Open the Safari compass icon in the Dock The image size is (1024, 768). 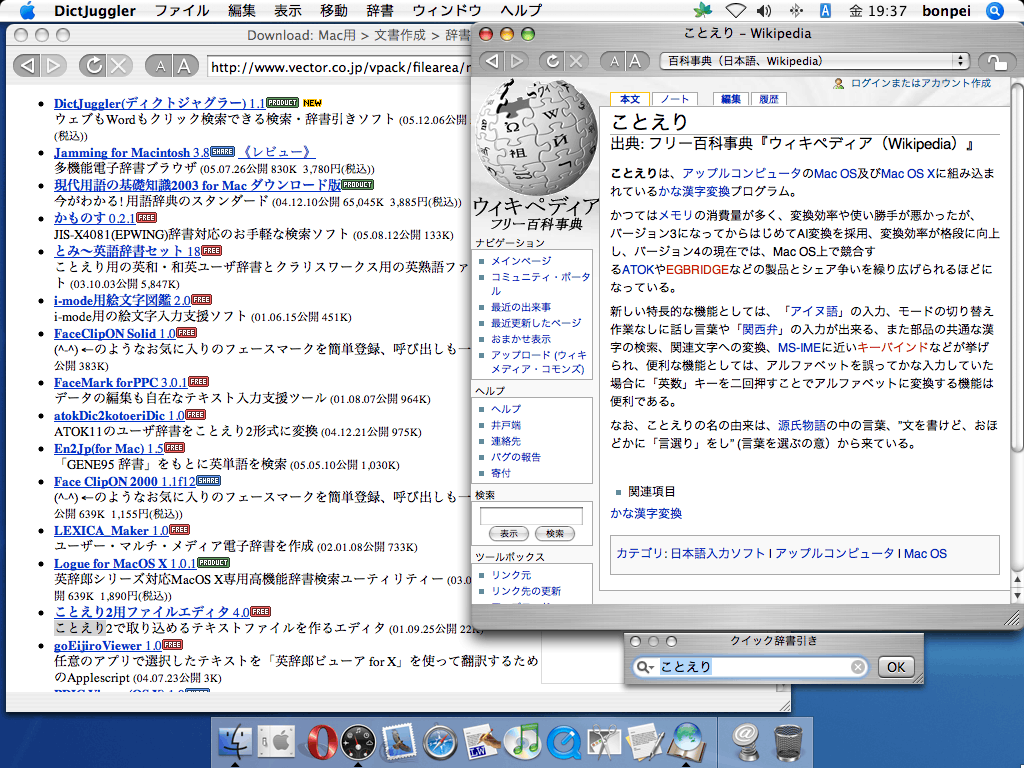click(440, 743)
